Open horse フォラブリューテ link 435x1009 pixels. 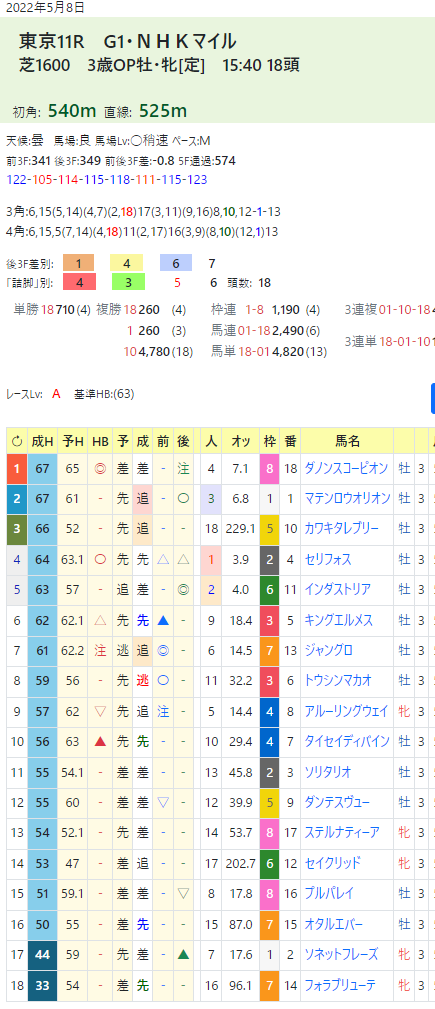click(342, 985)
